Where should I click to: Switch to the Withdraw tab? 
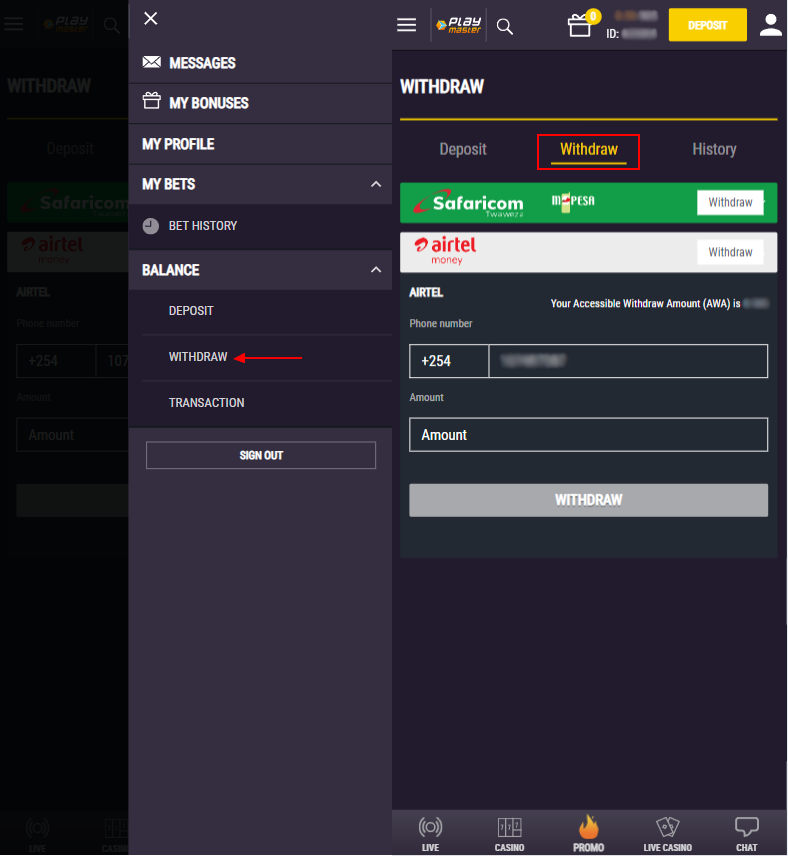pos(589,150)
